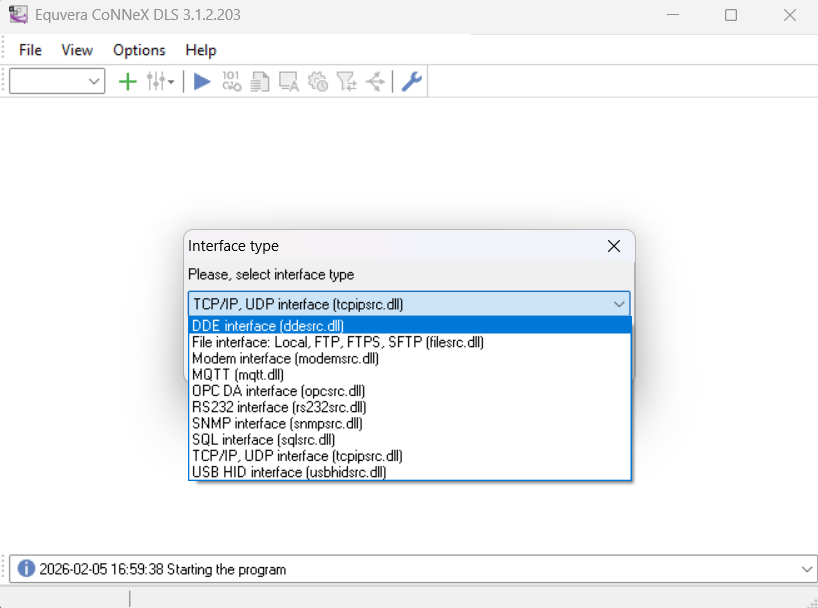Viewport: 818px width, 608px height.
Task: Click the 101 binary data toolbar icon
Action: click(x=231, y=82)
